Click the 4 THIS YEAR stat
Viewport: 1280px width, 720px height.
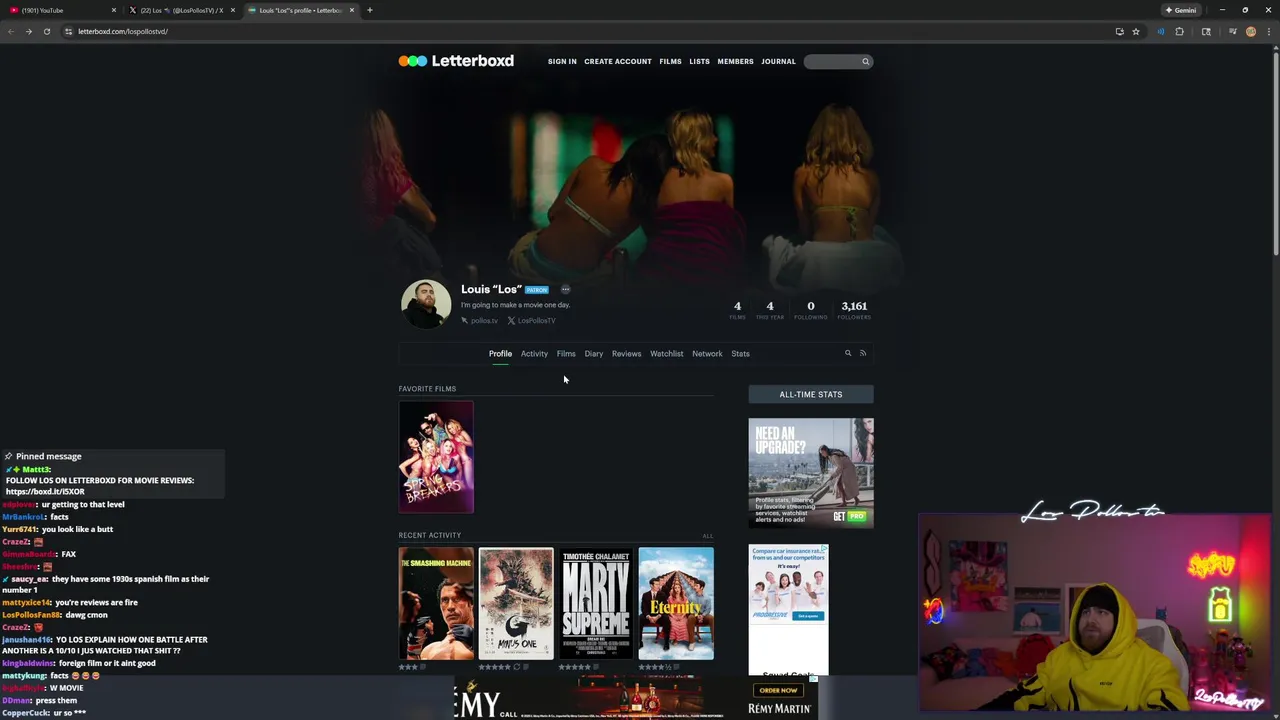tap(770, 310)
